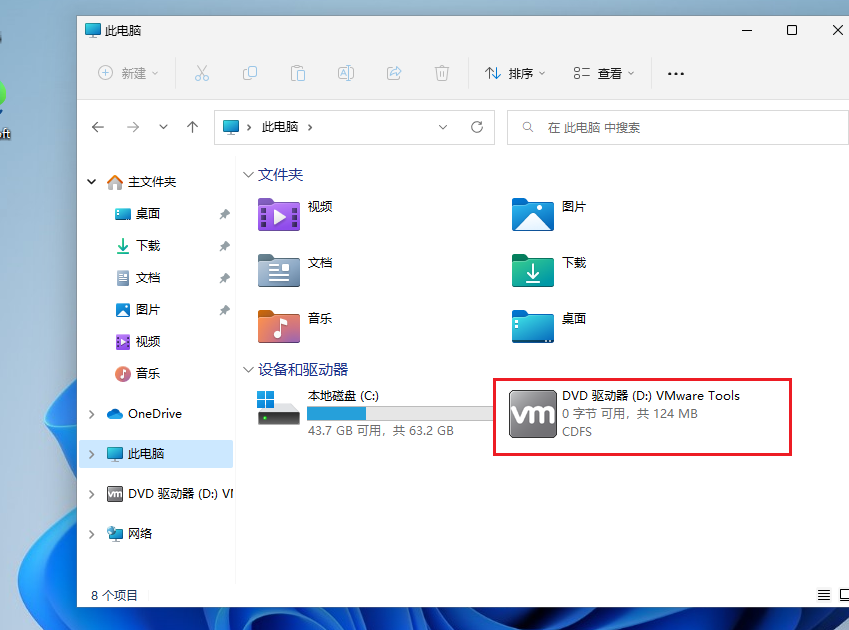Open the 排序 (Sort) menu
The image size is (849, 630).
pos(515,73)
